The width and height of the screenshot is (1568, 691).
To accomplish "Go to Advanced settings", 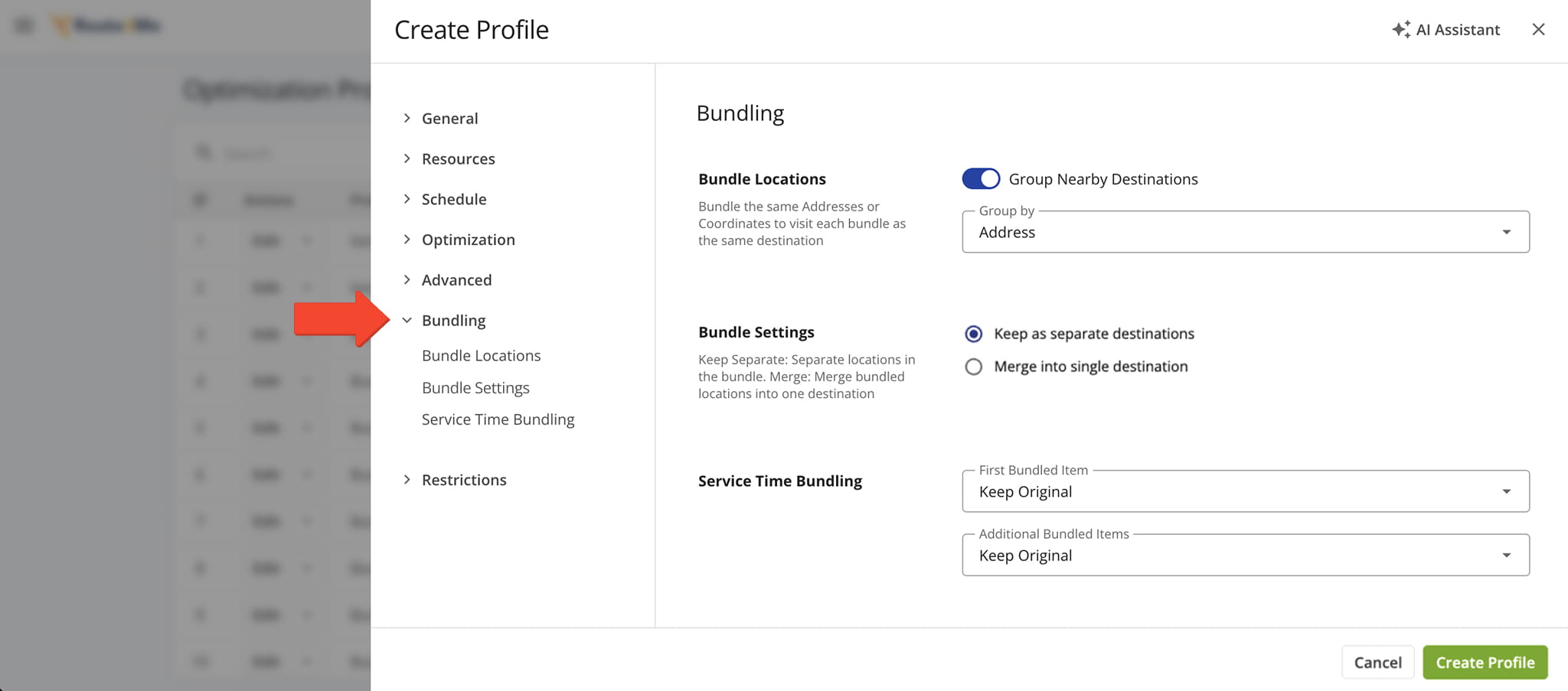I will [x=456, y=280].
